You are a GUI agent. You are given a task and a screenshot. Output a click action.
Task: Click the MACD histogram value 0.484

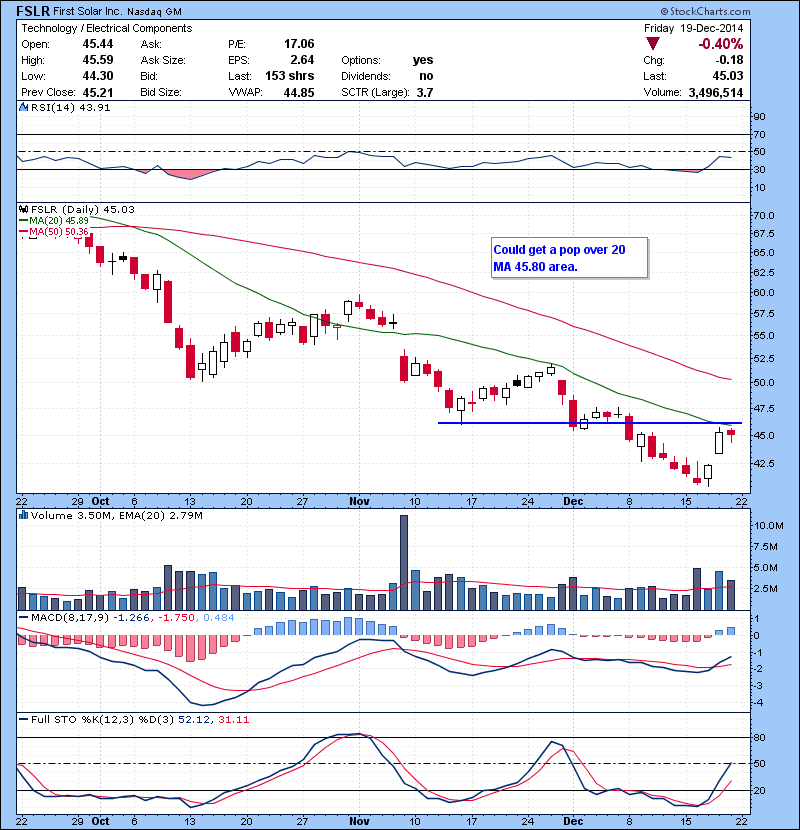pyautogui.click(x=219, y=617)
